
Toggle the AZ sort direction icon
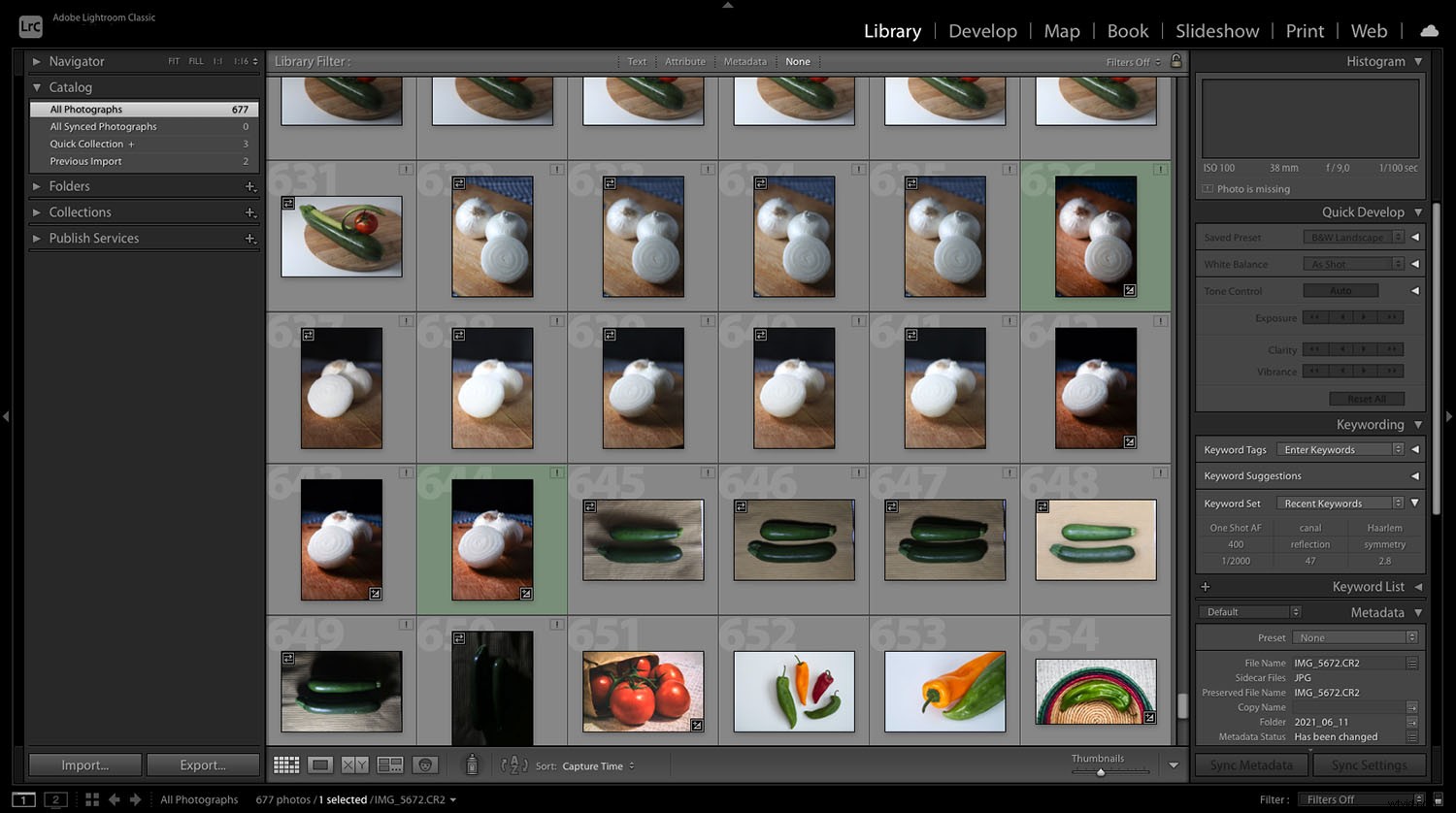[x=514, y=765]
